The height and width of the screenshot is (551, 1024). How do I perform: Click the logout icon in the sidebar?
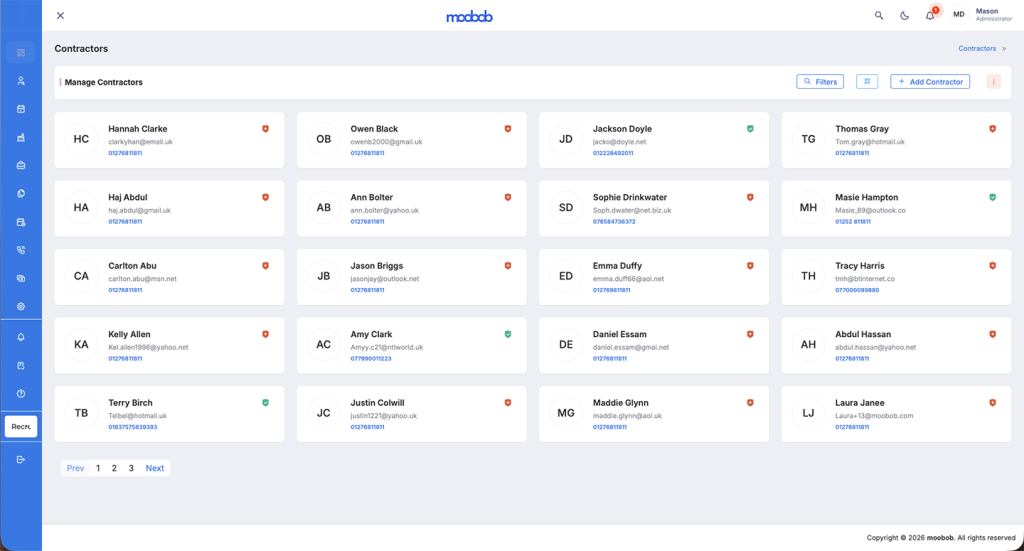(x=21, y=459)
